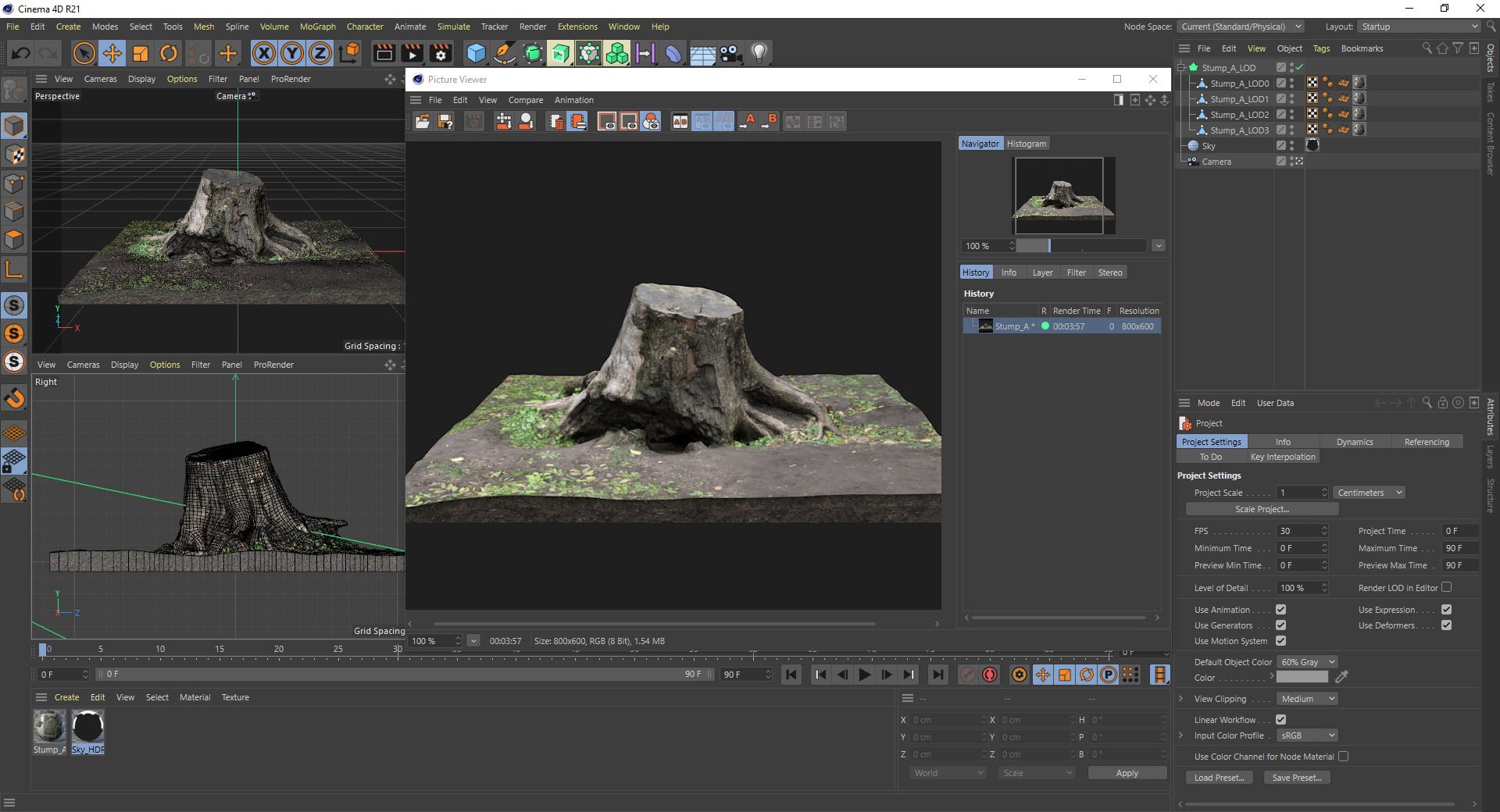Viewport: 1500px width, 812px height.
Task: Add a Light object icon
Action: pos(759,53)
